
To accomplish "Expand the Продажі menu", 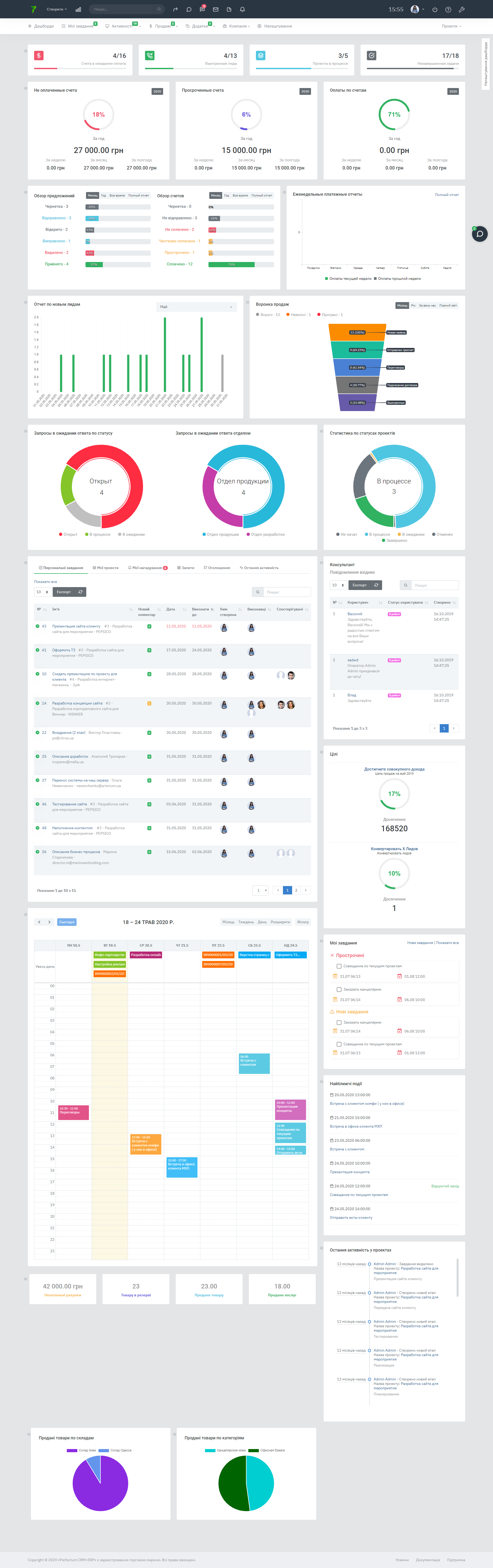I will [164, 26].
